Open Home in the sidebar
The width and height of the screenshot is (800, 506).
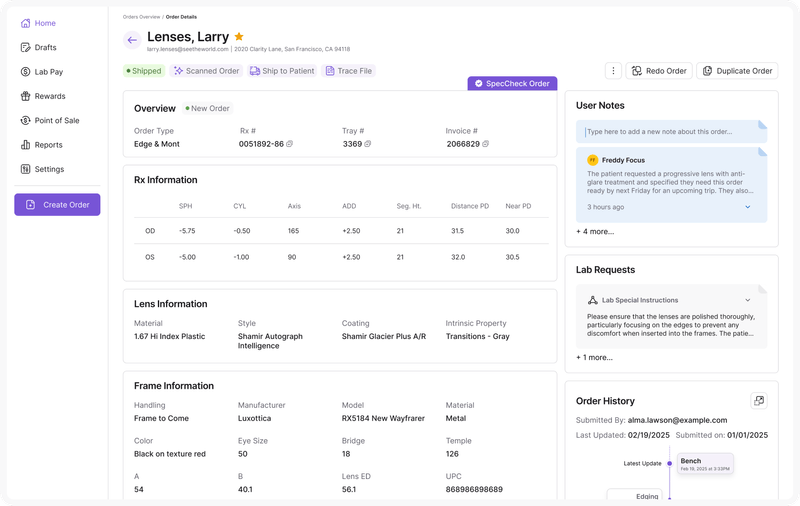(38, 23)
